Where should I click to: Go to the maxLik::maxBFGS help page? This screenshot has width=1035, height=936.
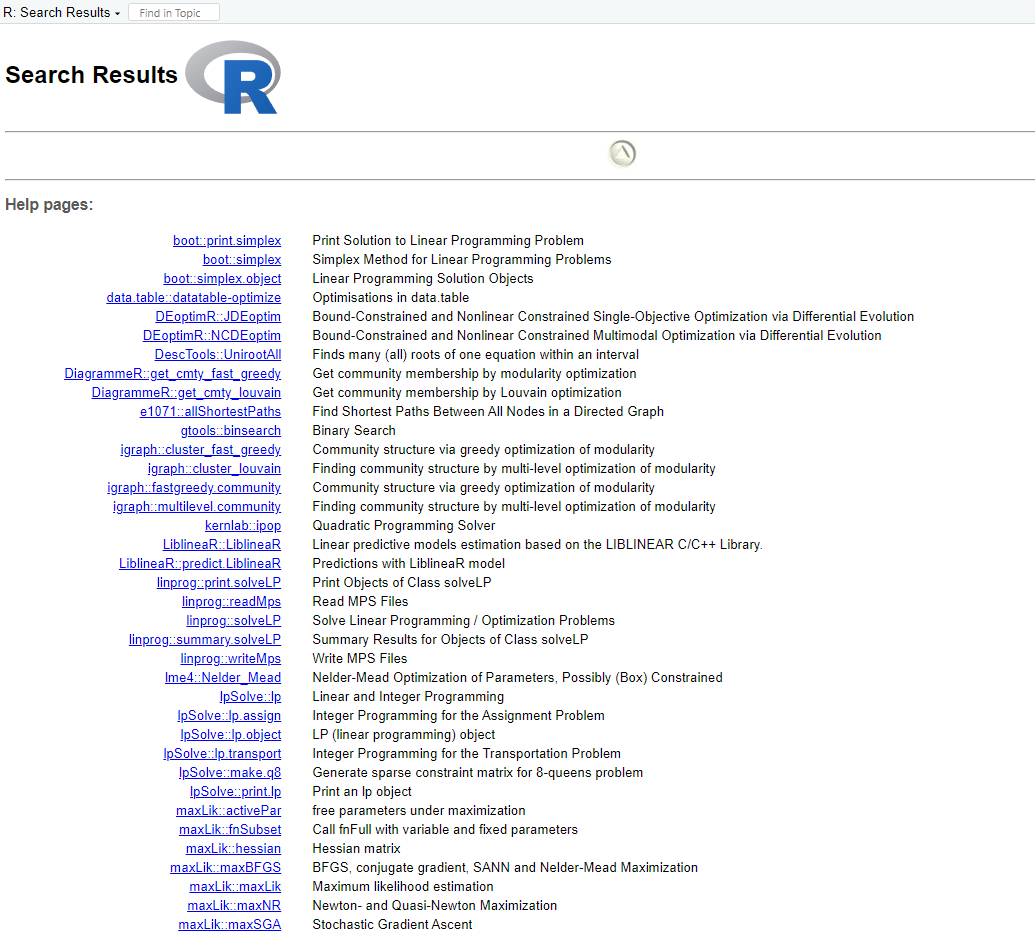(225, 868)
